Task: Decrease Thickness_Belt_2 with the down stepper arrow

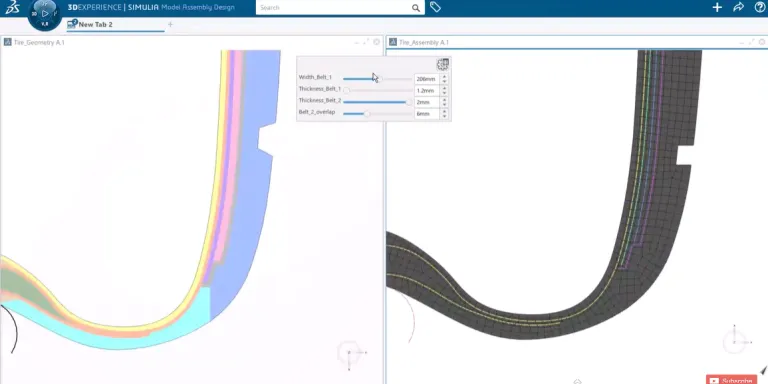Action: (x=444, y=105)
